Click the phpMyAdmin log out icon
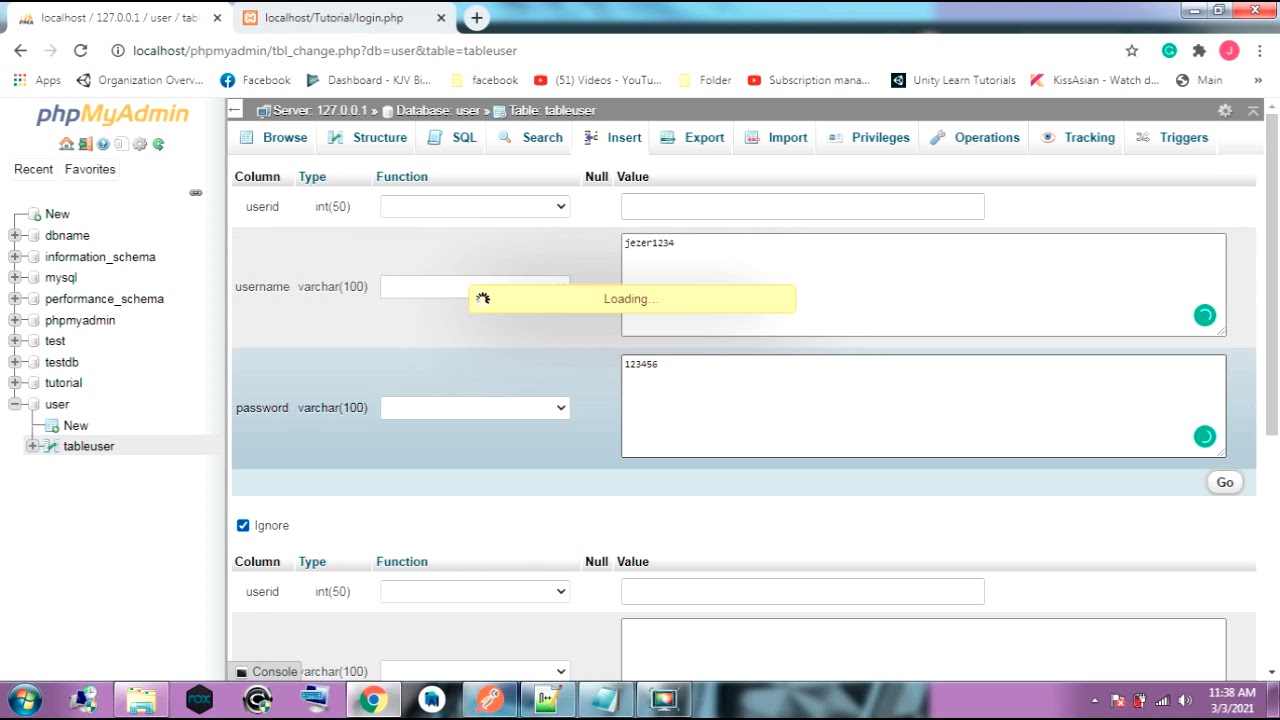Image resolution: width=1280 pixels, height=720 pixels. (85, 144)
